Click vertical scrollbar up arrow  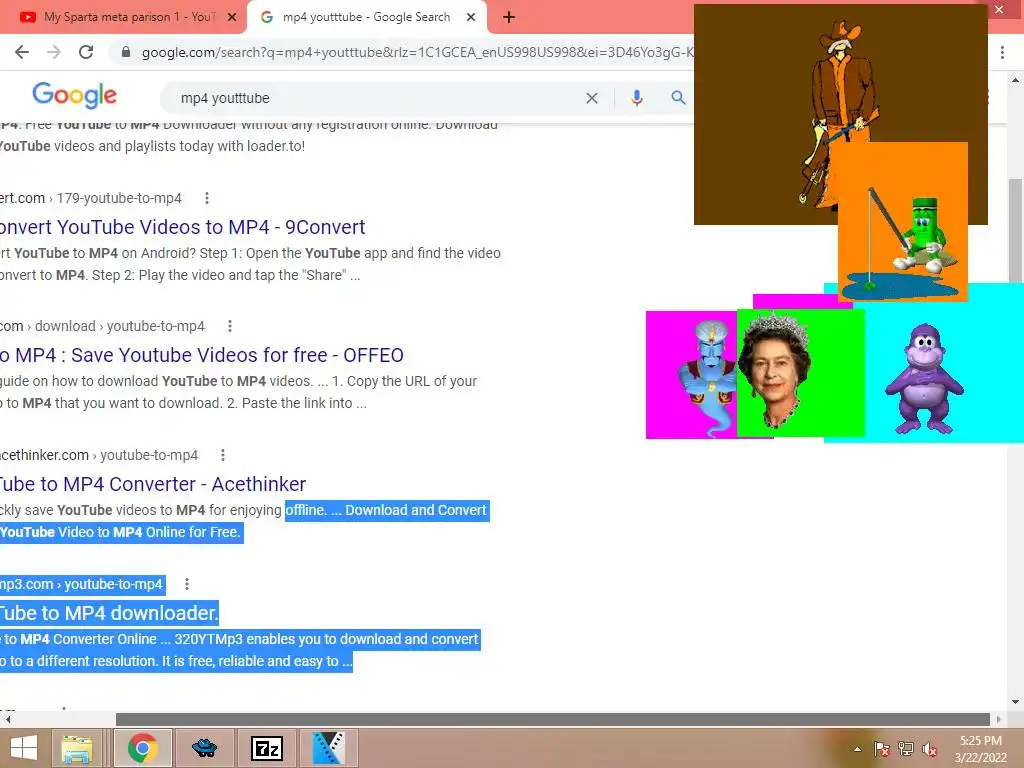click(x=1016, y=80)
